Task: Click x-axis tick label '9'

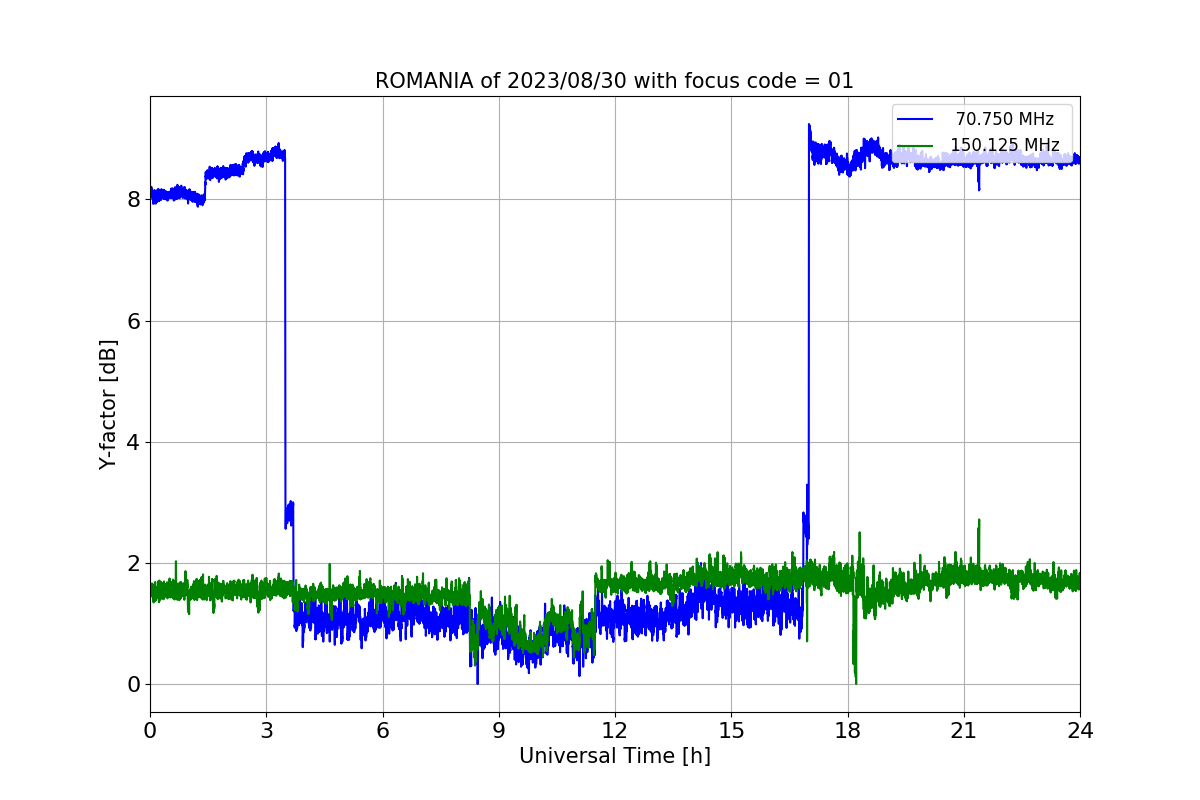Action: click(x=499, y=730)
